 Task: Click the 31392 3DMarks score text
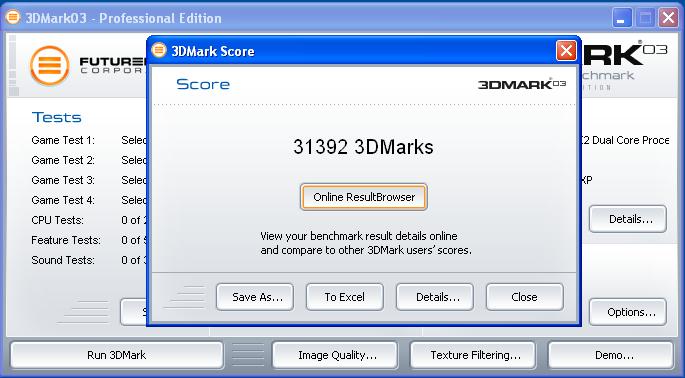tap(363, 147)
